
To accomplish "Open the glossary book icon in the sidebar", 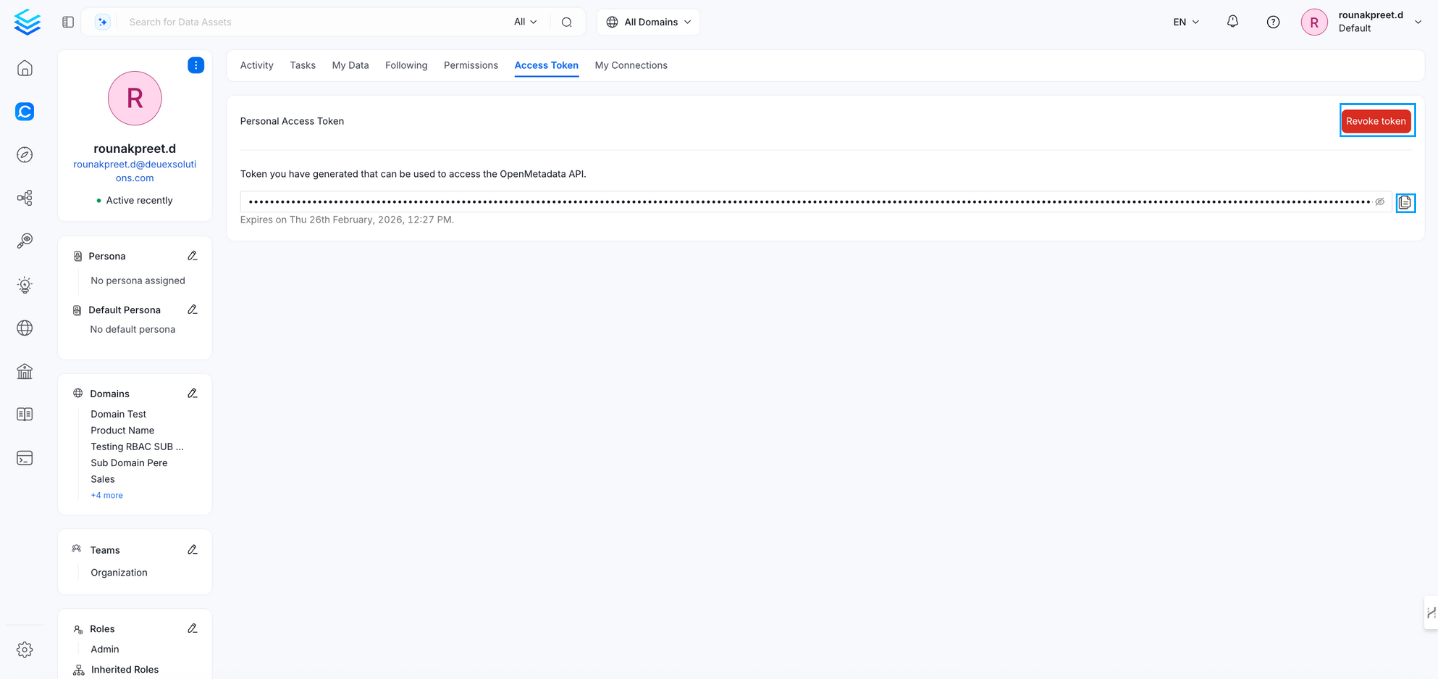I will pos(25,414).
